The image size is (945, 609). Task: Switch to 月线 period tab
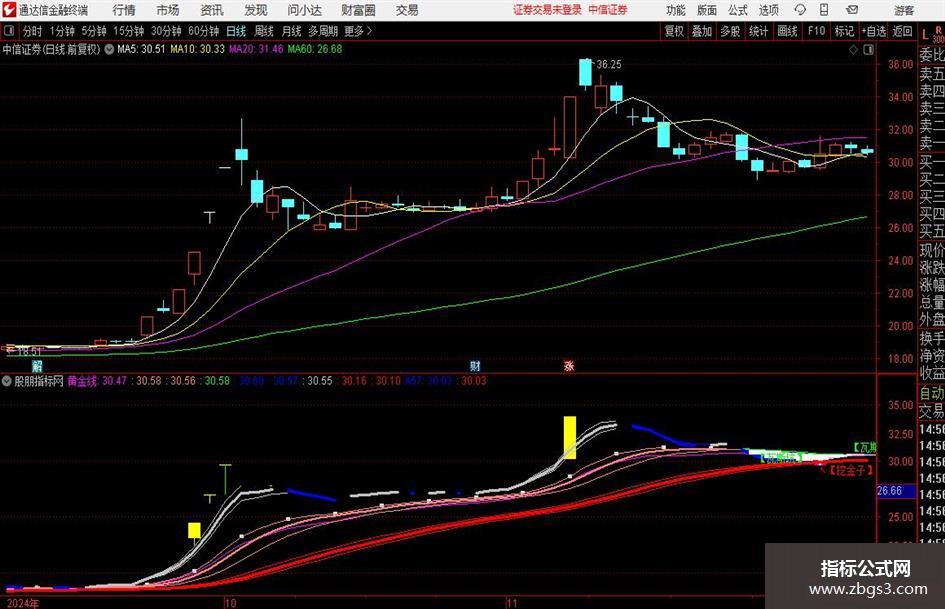pos(292,31)
